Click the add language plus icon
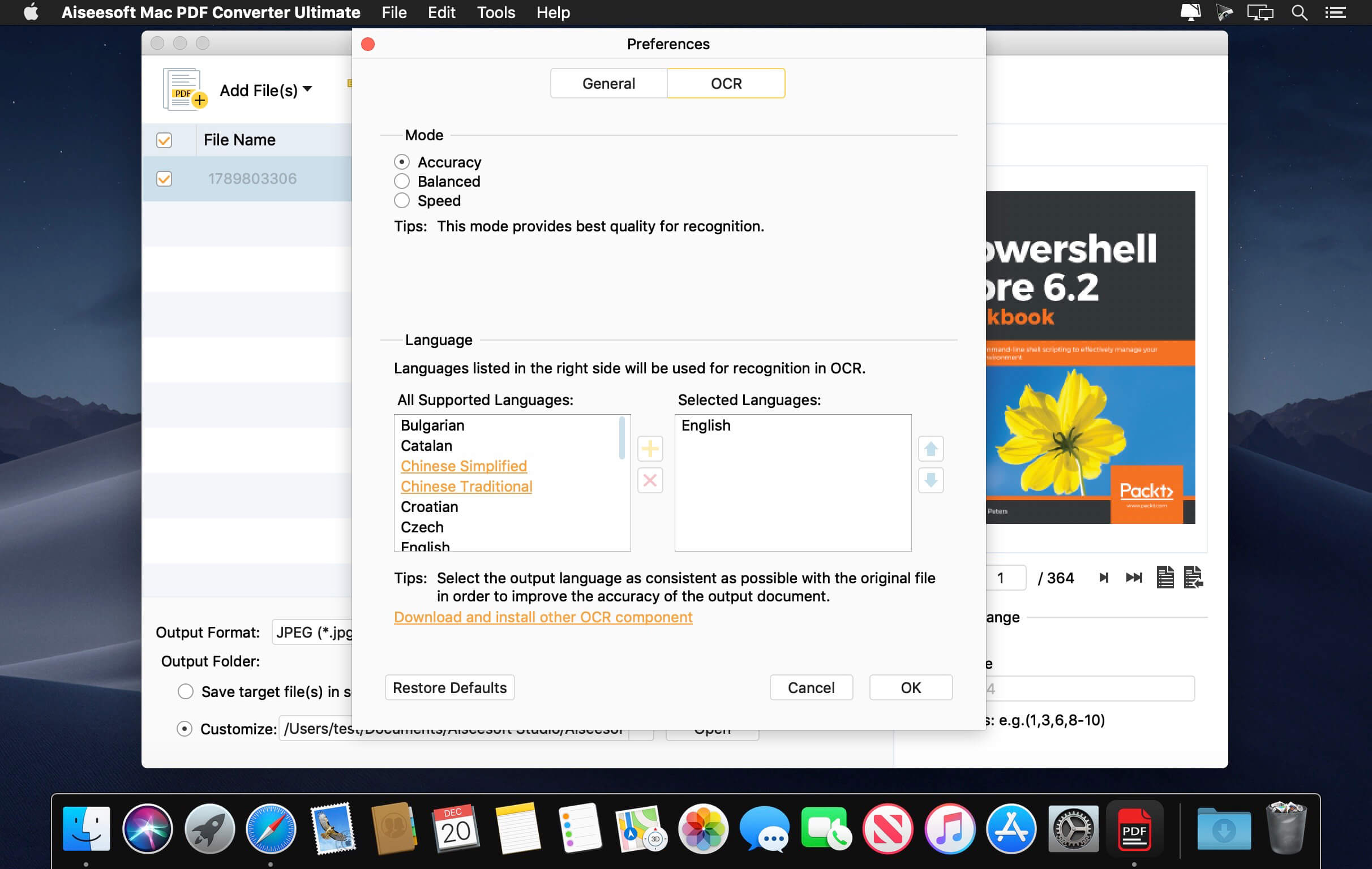 tap(650, 449)
